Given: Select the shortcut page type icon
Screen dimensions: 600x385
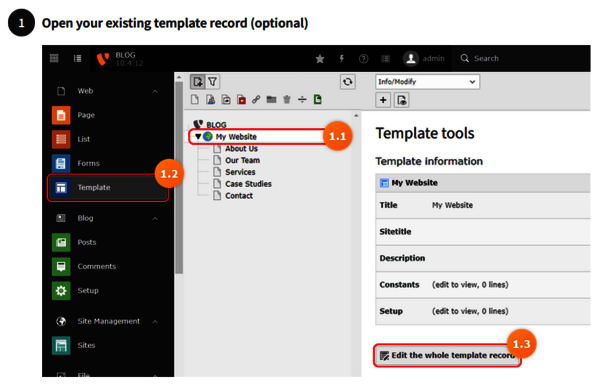Looking at the screenshot, I should click(x=226, y=100).
